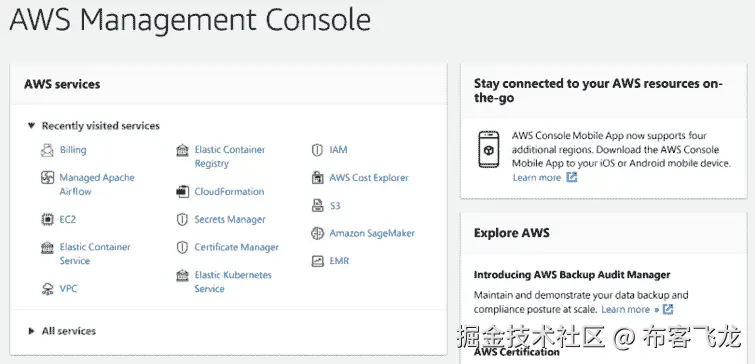Viewport: 755px width, 364px height.
Task: Click external link icon beside mobile Learn more
Action: (x=571, y=177)
